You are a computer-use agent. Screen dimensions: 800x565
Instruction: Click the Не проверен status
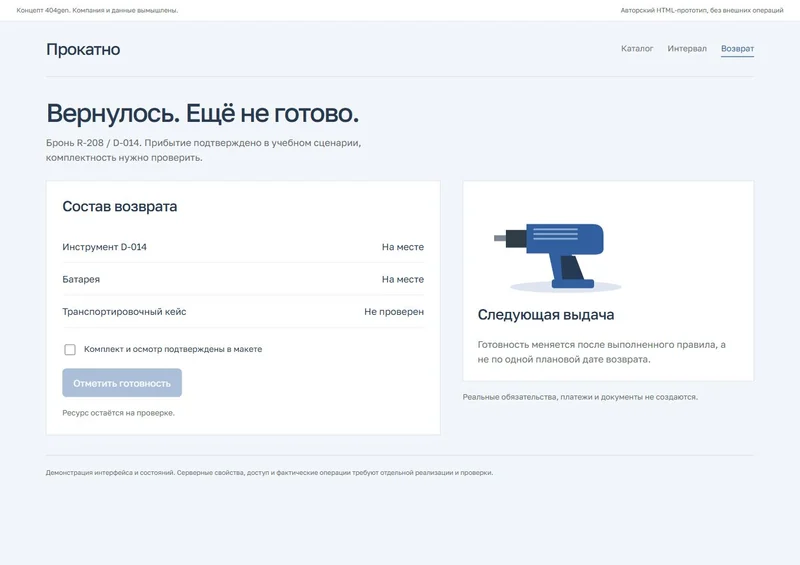pos(394,312)
